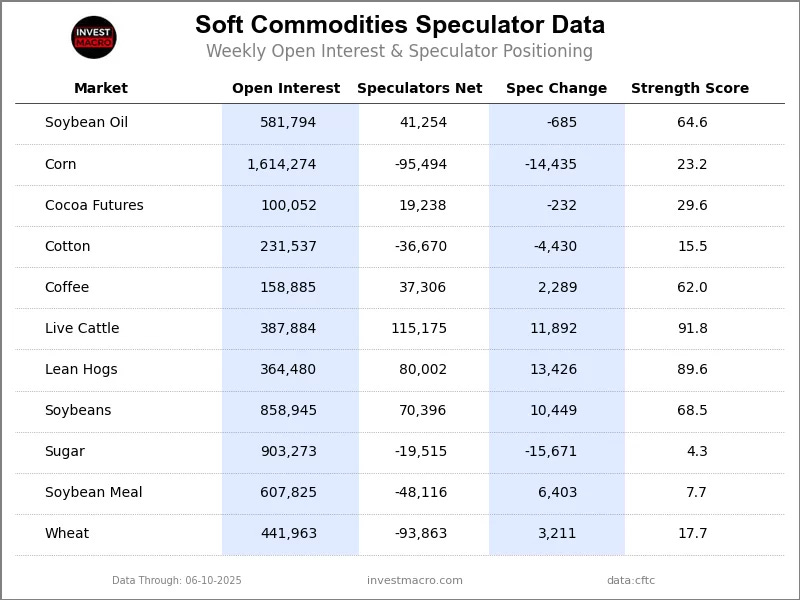Click the Corn open interest value 1,614,274
The width and height of the screenshot is (800, 600).
[x=282, y=164]
